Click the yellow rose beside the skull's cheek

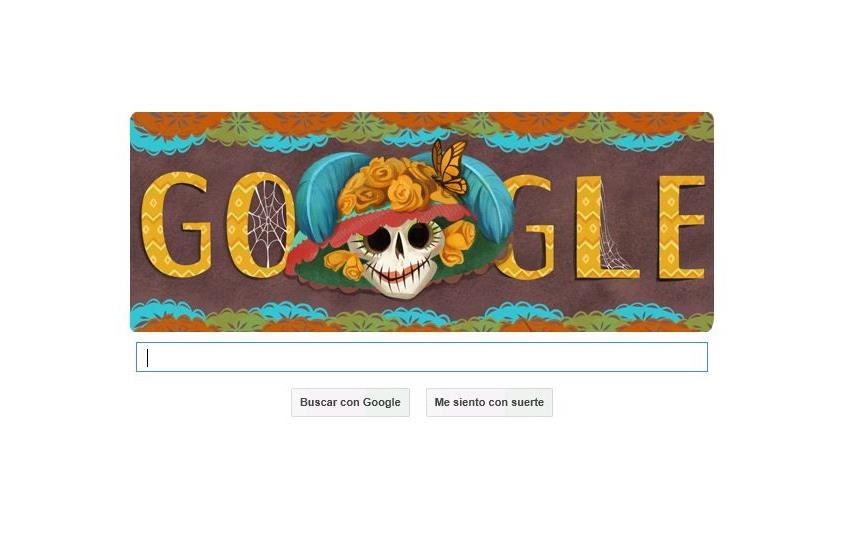click(x=459, y=242)
